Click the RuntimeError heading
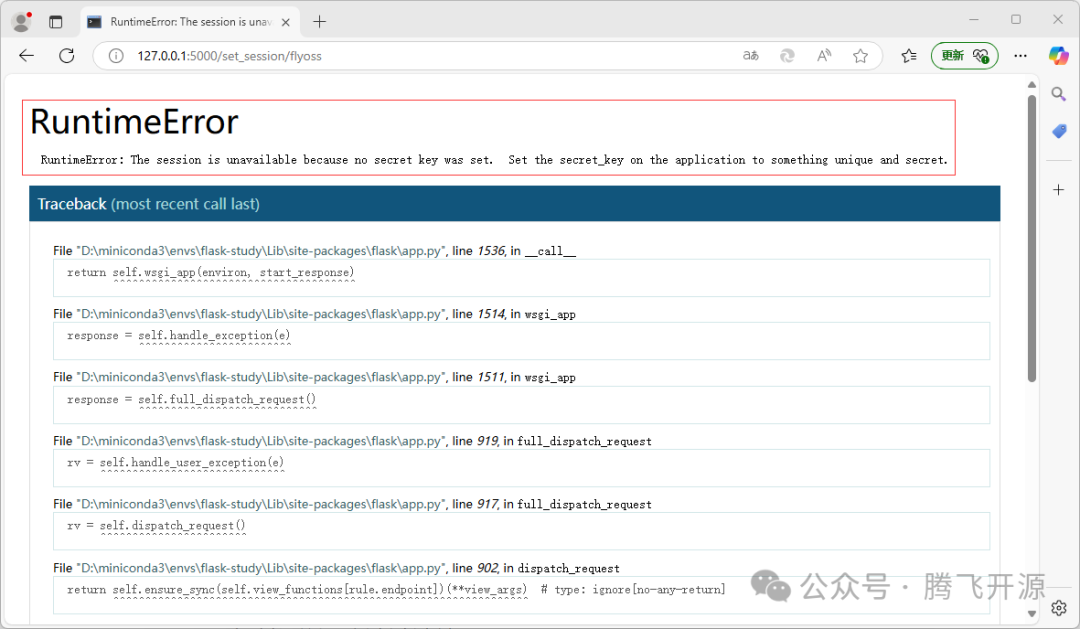Image resolution: width=1080 pixels, height=629 pixels. [134, 122]
